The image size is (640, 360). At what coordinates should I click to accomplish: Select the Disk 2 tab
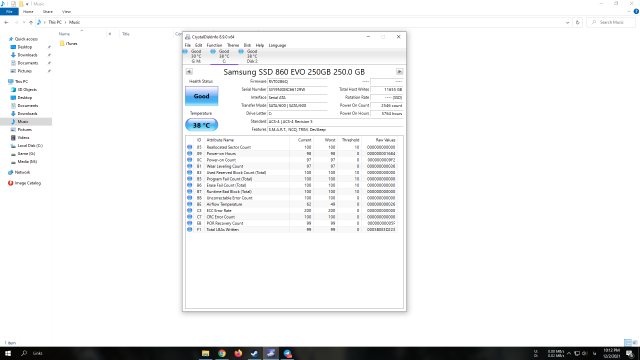coord(252,56)
